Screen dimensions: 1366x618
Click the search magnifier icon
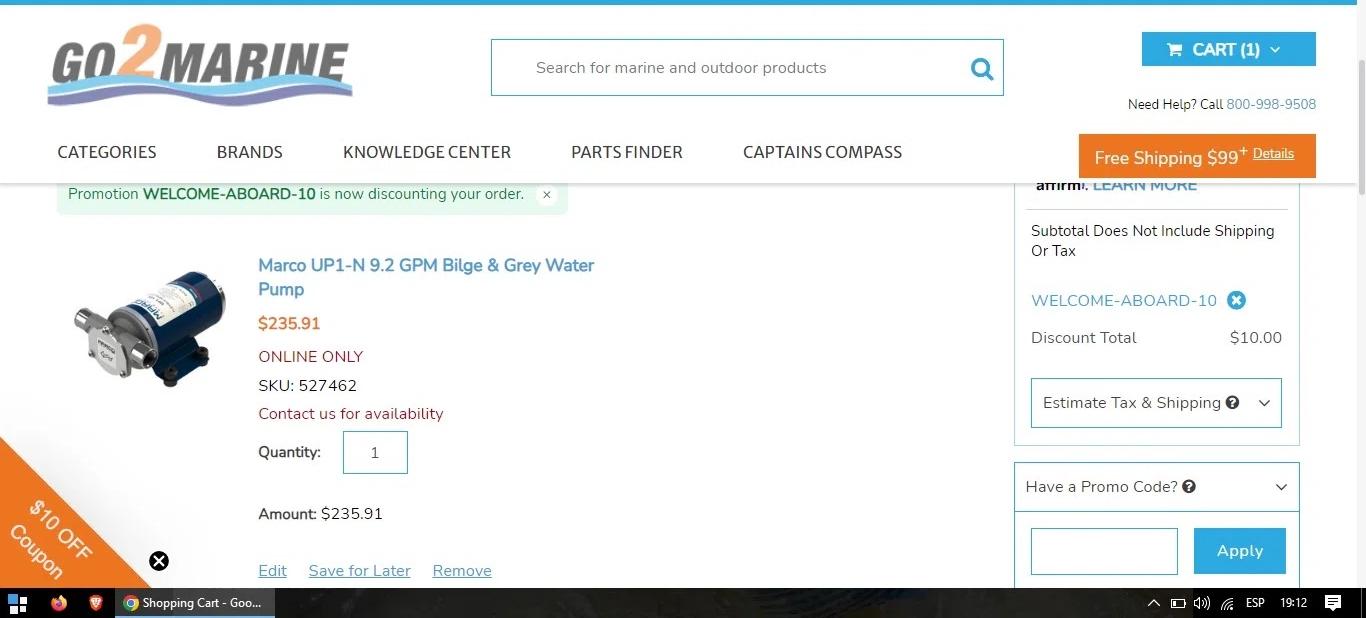[981, 68]
